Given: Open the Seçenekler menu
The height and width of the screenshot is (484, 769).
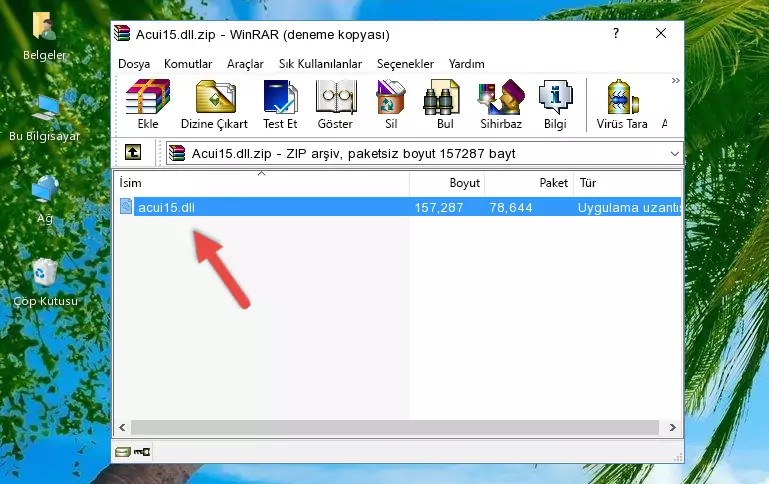Looking at the screenshot, I should click(405, 64).
